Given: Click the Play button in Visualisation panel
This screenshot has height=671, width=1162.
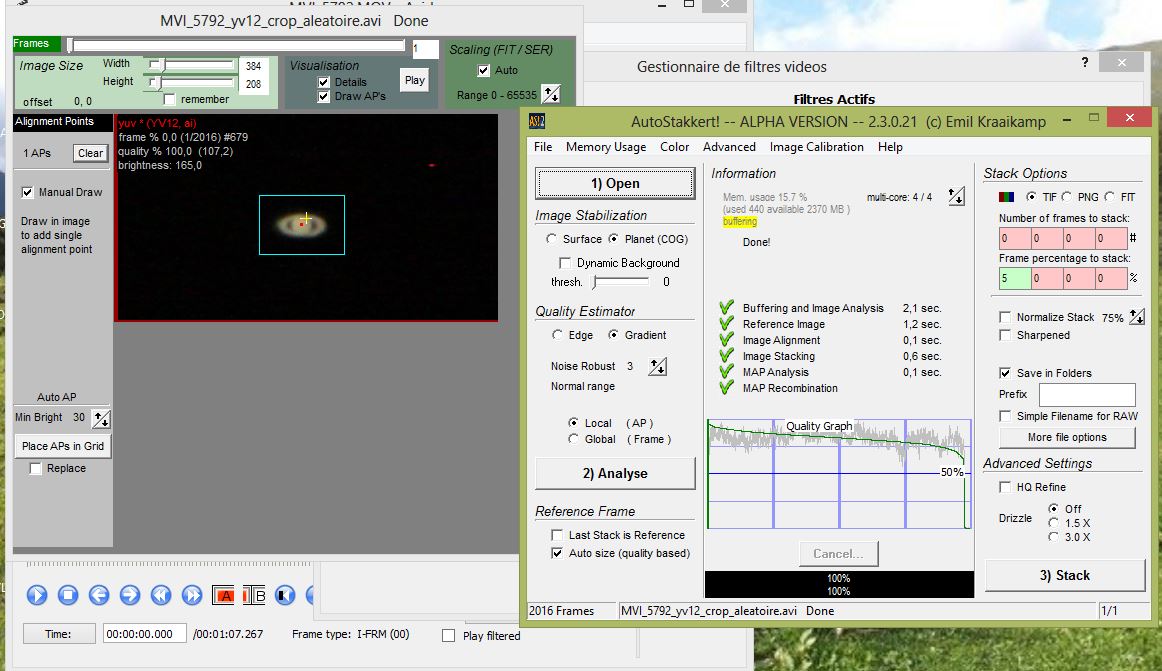Looking at the screenshot, I should pyautogui.click(x=415, y=80).
